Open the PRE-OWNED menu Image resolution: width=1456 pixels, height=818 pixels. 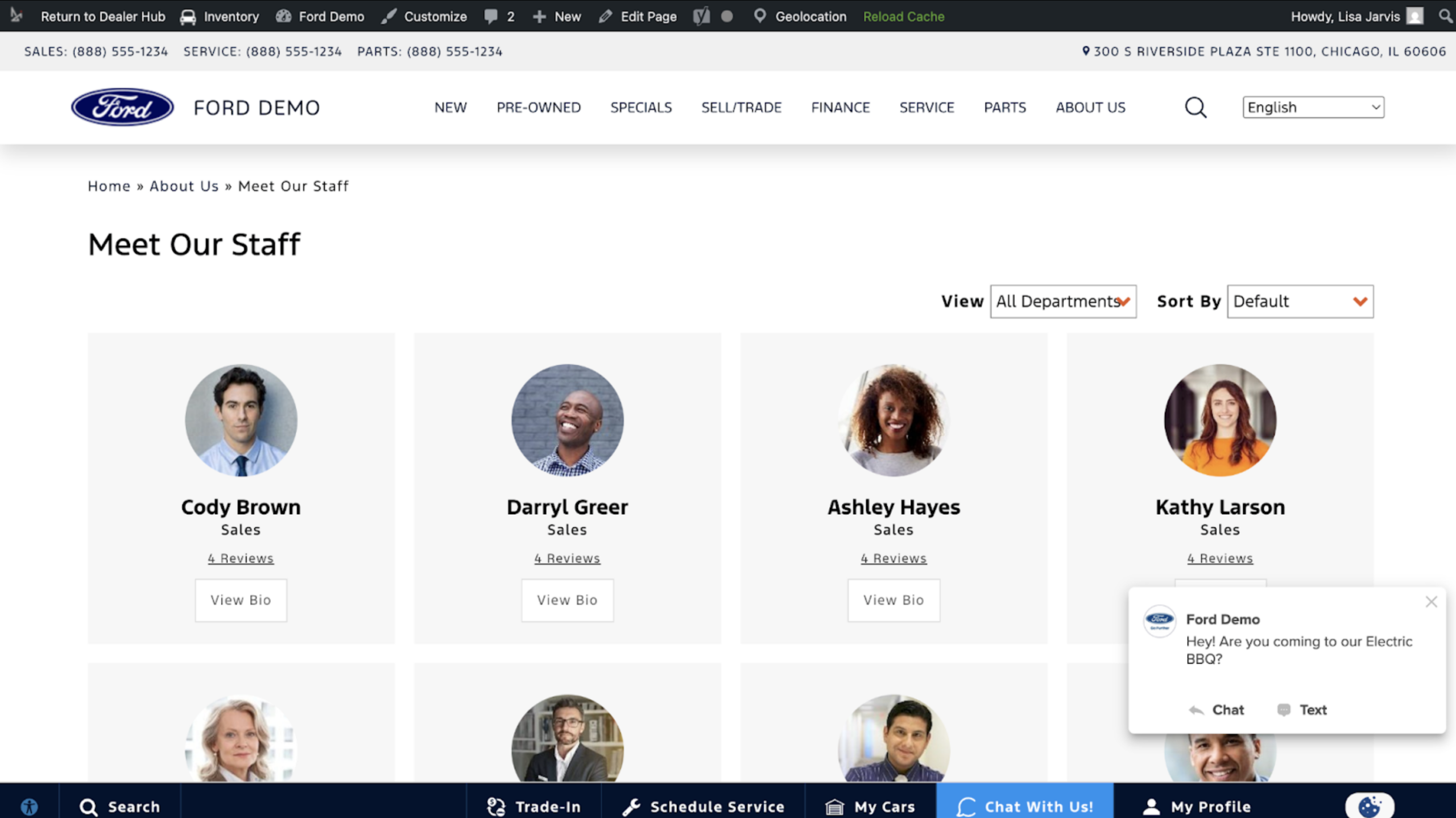(x=539, y=107)
